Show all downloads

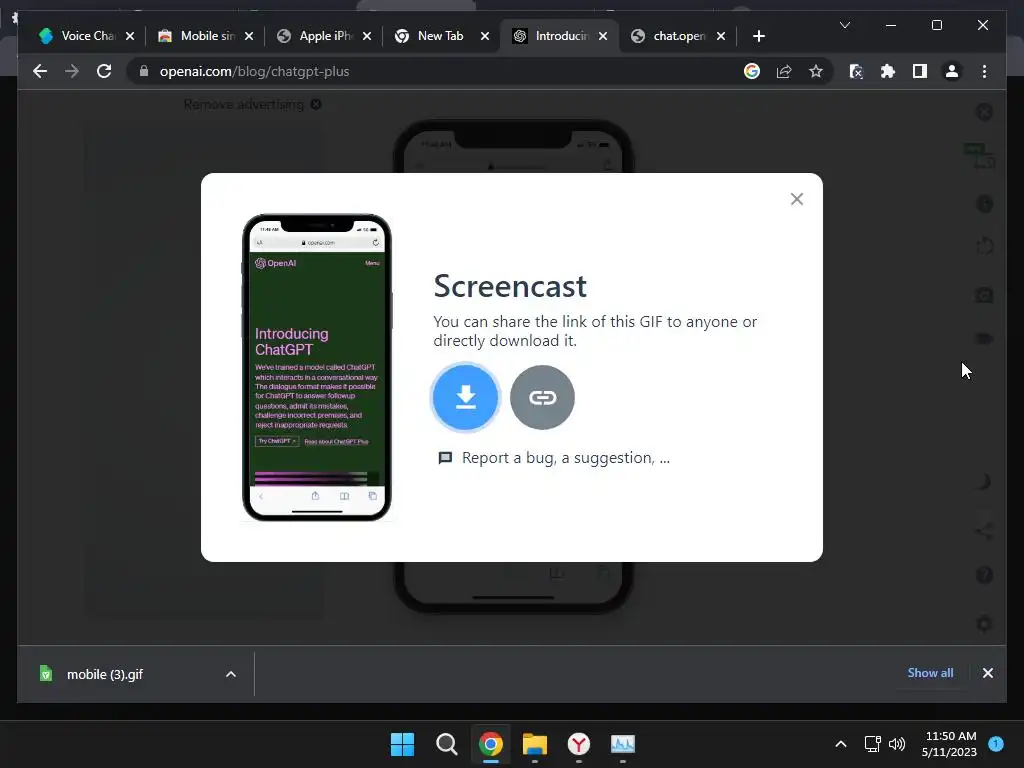[930, 673]
